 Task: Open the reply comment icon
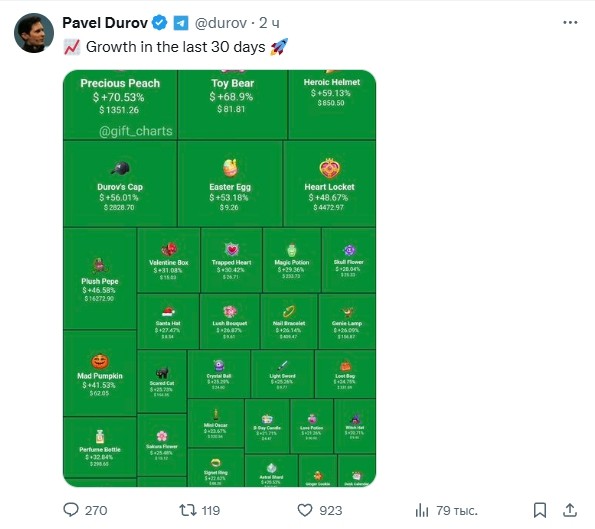(x=71, y=510)
